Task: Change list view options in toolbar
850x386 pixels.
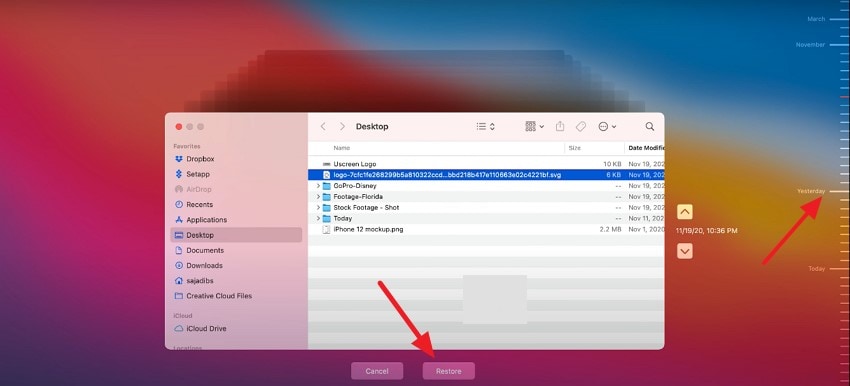Action: click(485, 126)
